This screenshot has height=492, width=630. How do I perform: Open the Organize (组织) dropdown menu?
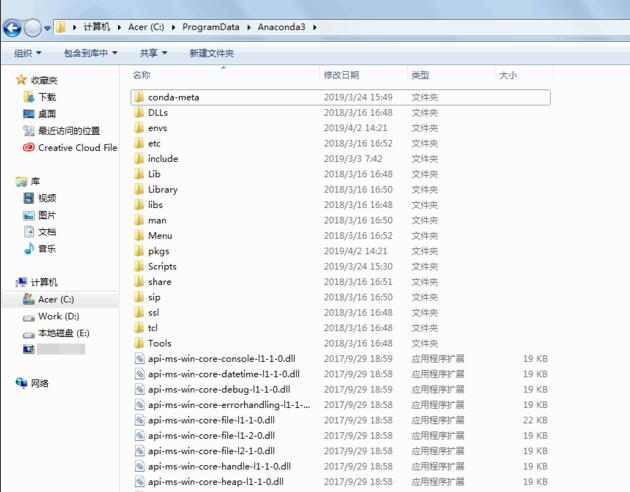[x=27, y=53]
